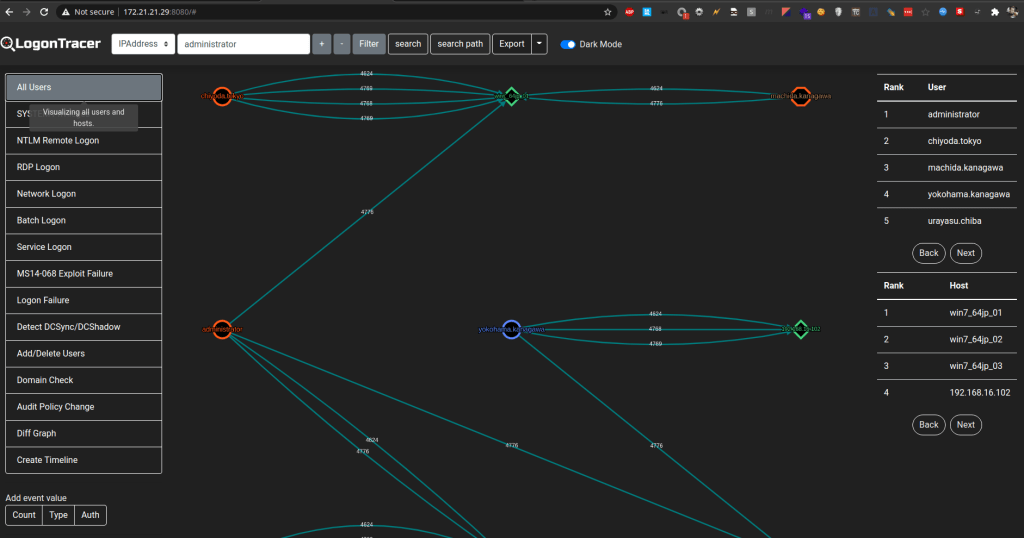Click the browser reload icon
This screenshot has width=1024, height=538.
coord(44,12)
